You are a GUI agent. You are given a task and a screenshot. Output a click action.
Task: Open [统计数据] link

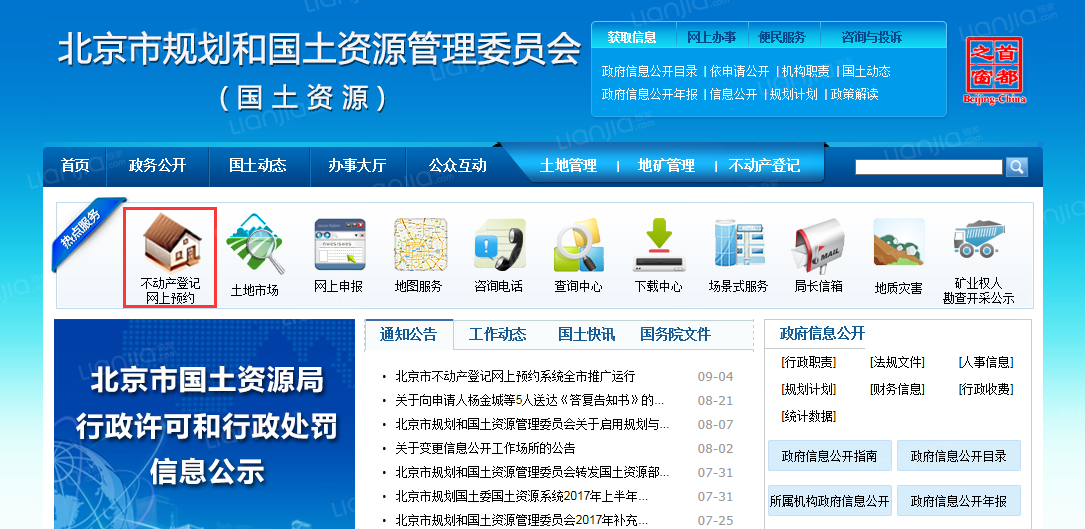(808, 416)
